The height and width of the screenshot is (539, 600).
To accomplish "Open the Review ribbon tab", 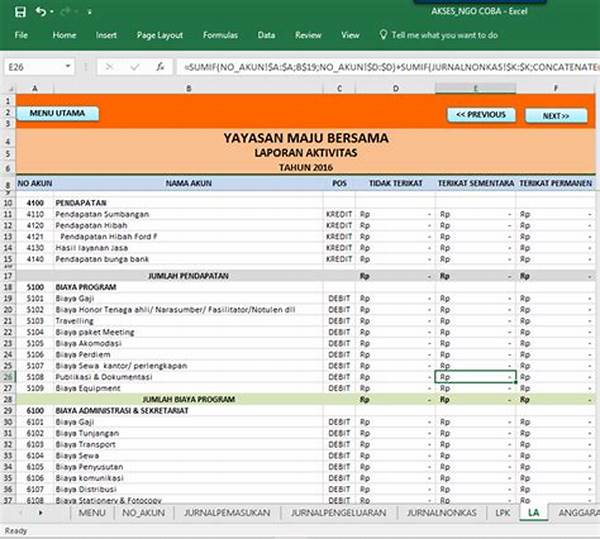I will (308, 35).
